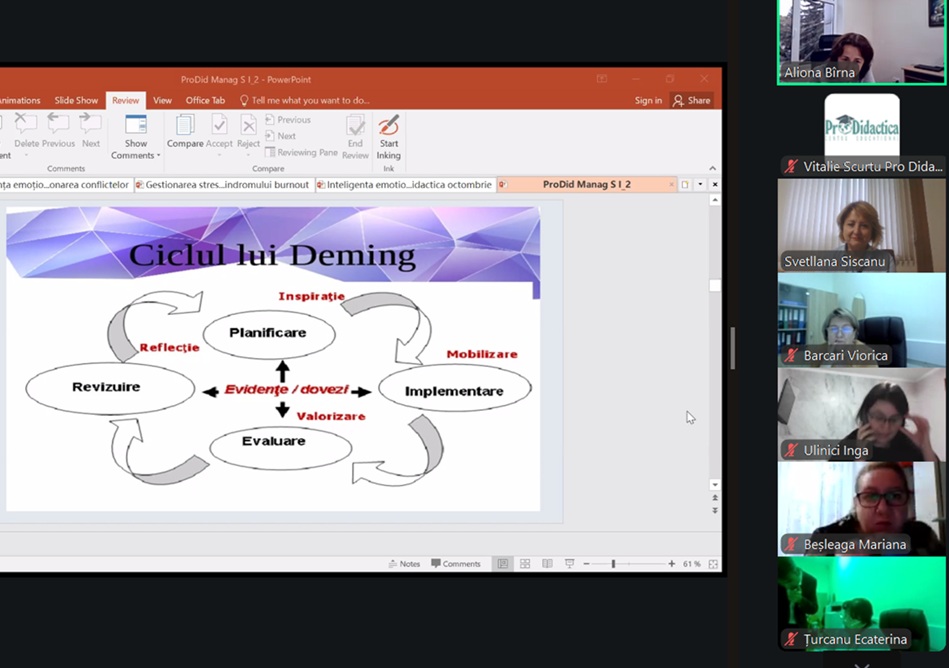The image size is (949, 668).
Task: Click the Tell me what you want field
Action: tap(310, 100)
